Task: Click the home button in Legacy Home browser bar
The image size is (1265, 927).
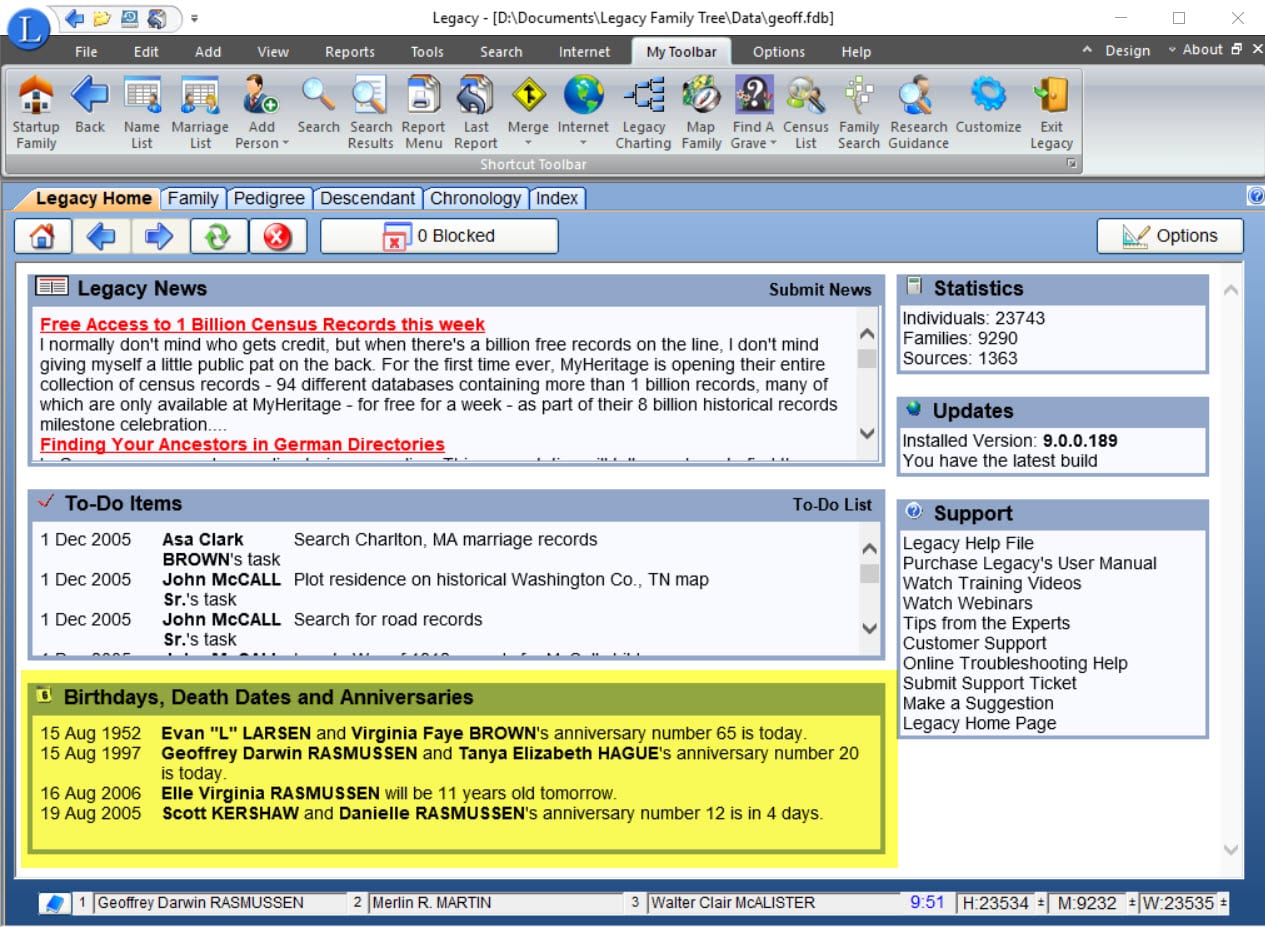Action: coord(42,236)
